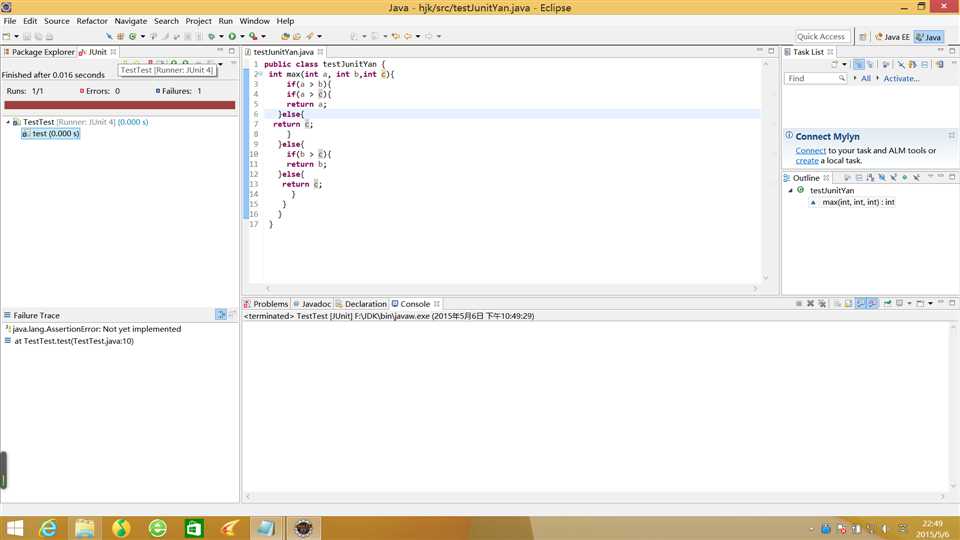The width and height of the screenshot is (960, 540).
Task: Collapse the TestTest node in JUnit tree
Action: click(8, 122)
